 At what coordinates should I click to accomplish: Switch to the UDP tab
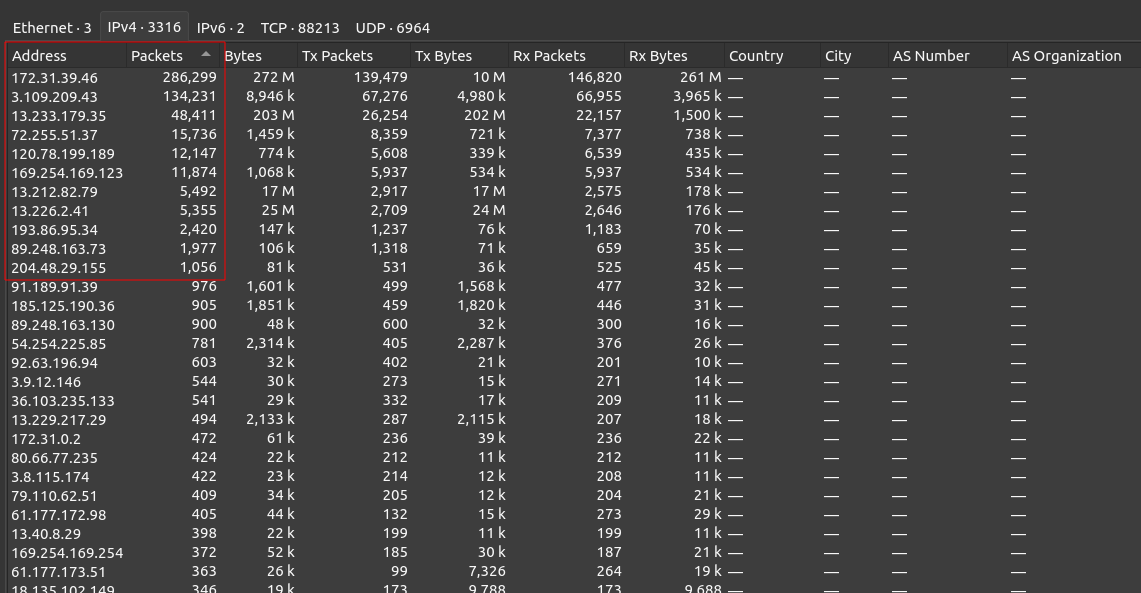[392, 28]
